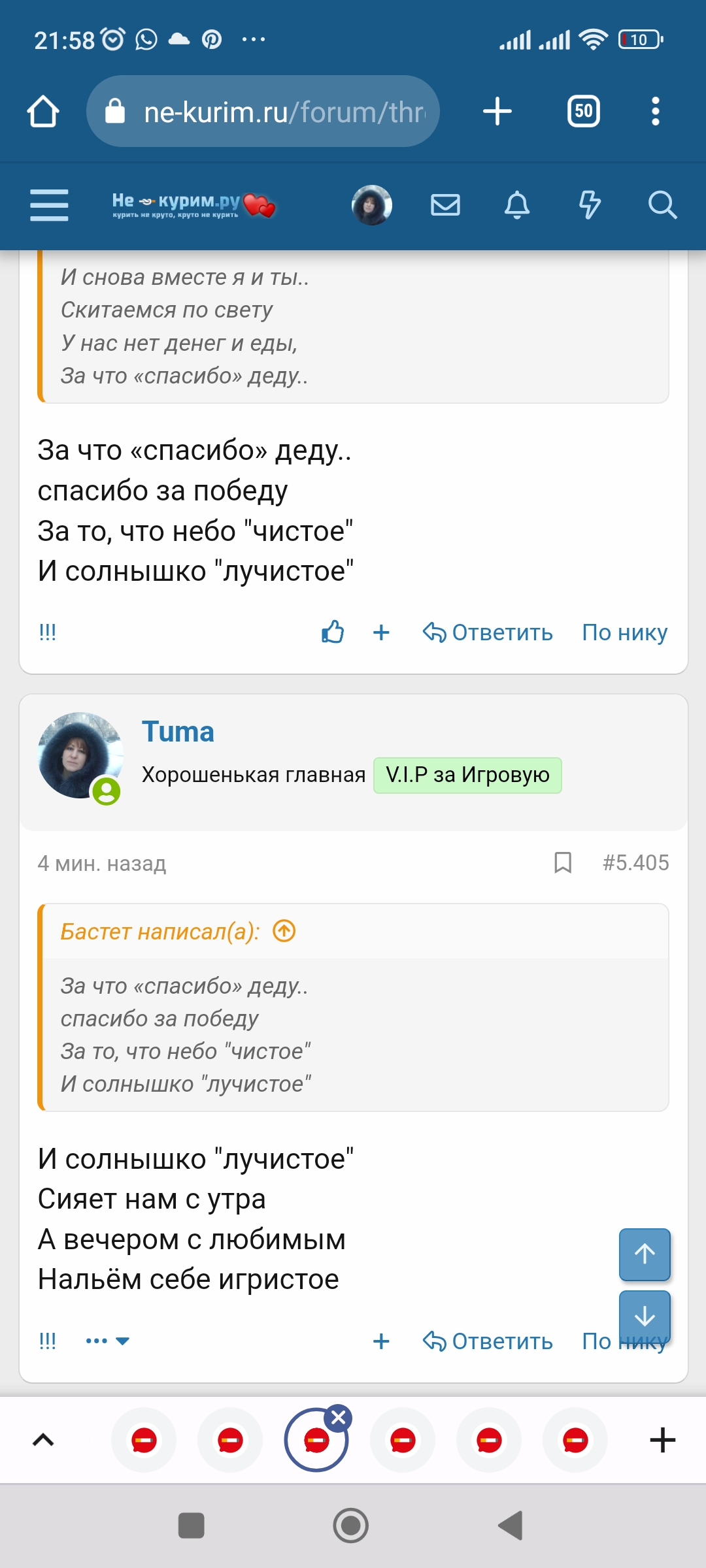Open Tuma's avatar in post header
The height and width of the screenshot is (1568, 706).
(80, 755)
